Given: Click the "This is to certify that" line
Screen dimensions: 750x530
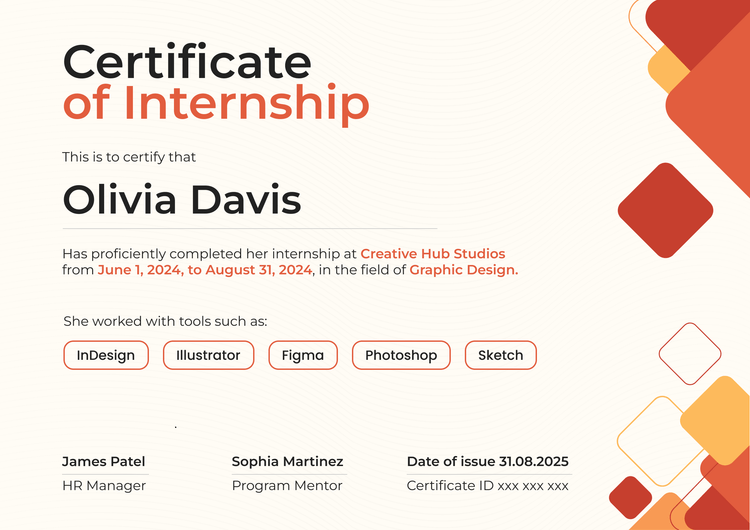Looking at the screenshot, I should coord(129,157).
